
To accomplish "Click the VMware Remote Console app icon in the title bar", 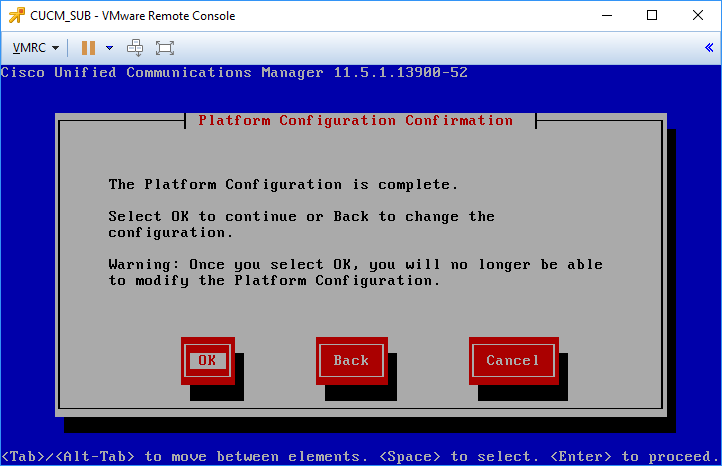I will (17, 15).
